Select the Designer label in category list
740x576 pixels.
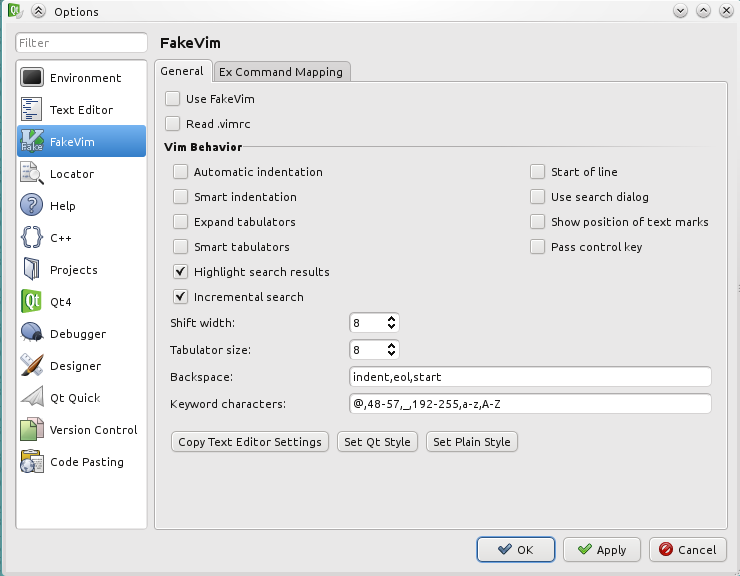[76, 366]
